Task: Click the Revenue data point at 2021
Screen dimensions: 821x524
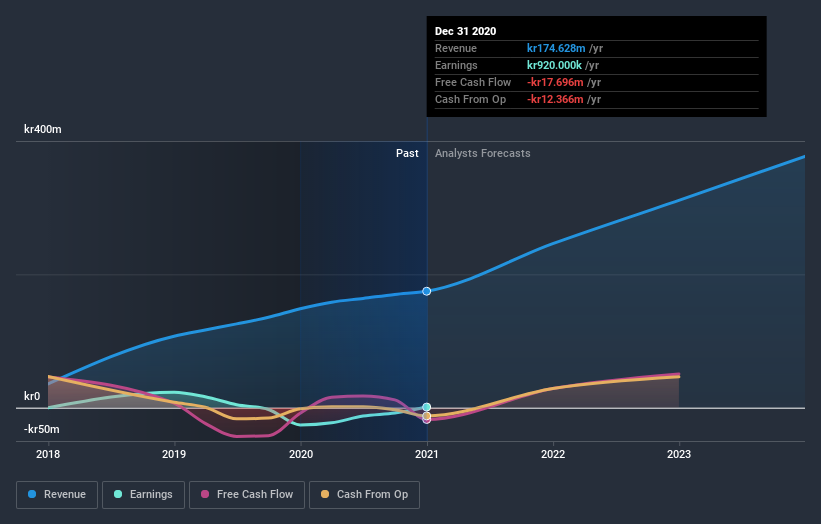Action: [427, 291]
